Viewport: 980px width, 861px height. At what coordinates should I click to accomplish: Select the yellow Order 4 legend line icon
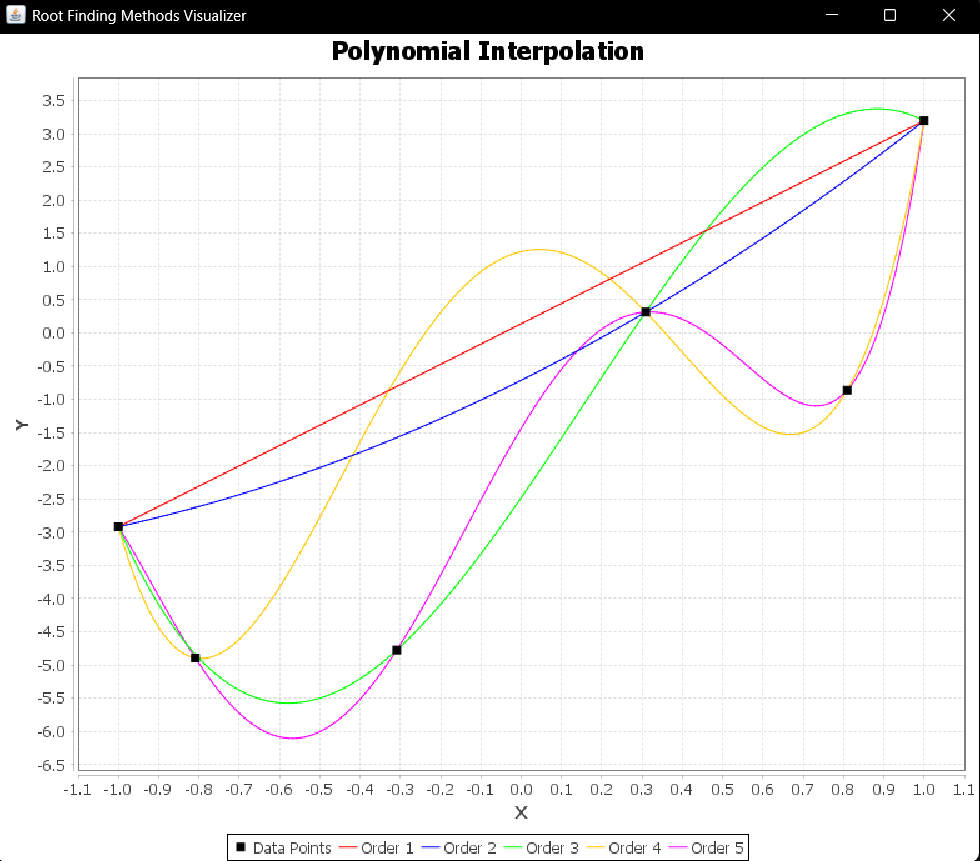tap(597, 847)
